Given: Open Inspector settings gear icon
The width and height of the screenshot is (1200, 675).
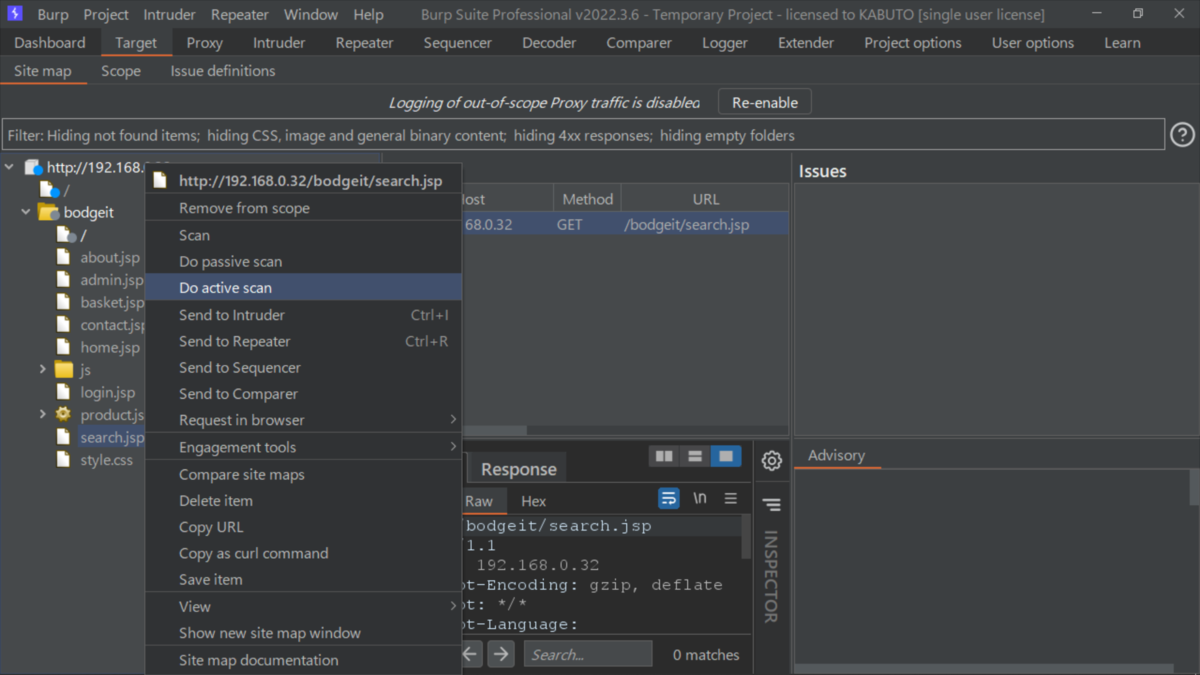Looking at the screenshot, I should (771, 460).
